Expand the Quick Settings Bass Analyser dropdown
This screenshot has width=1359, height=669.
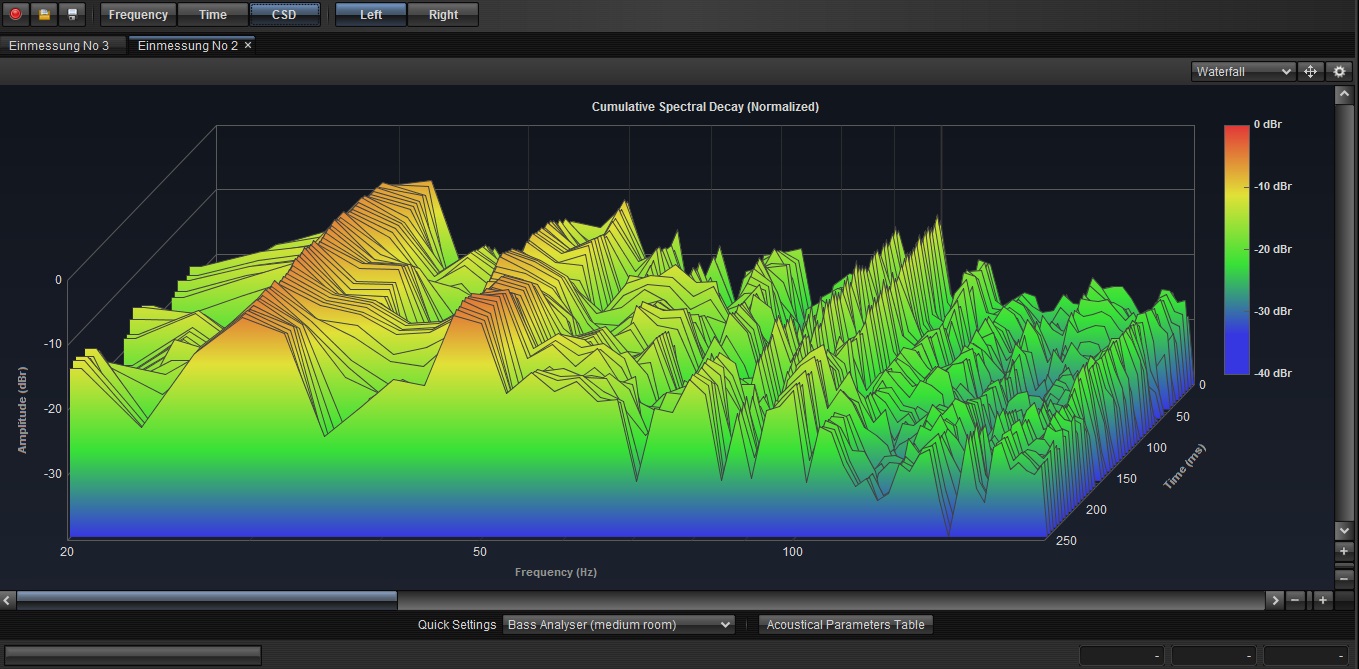point(618,624)
